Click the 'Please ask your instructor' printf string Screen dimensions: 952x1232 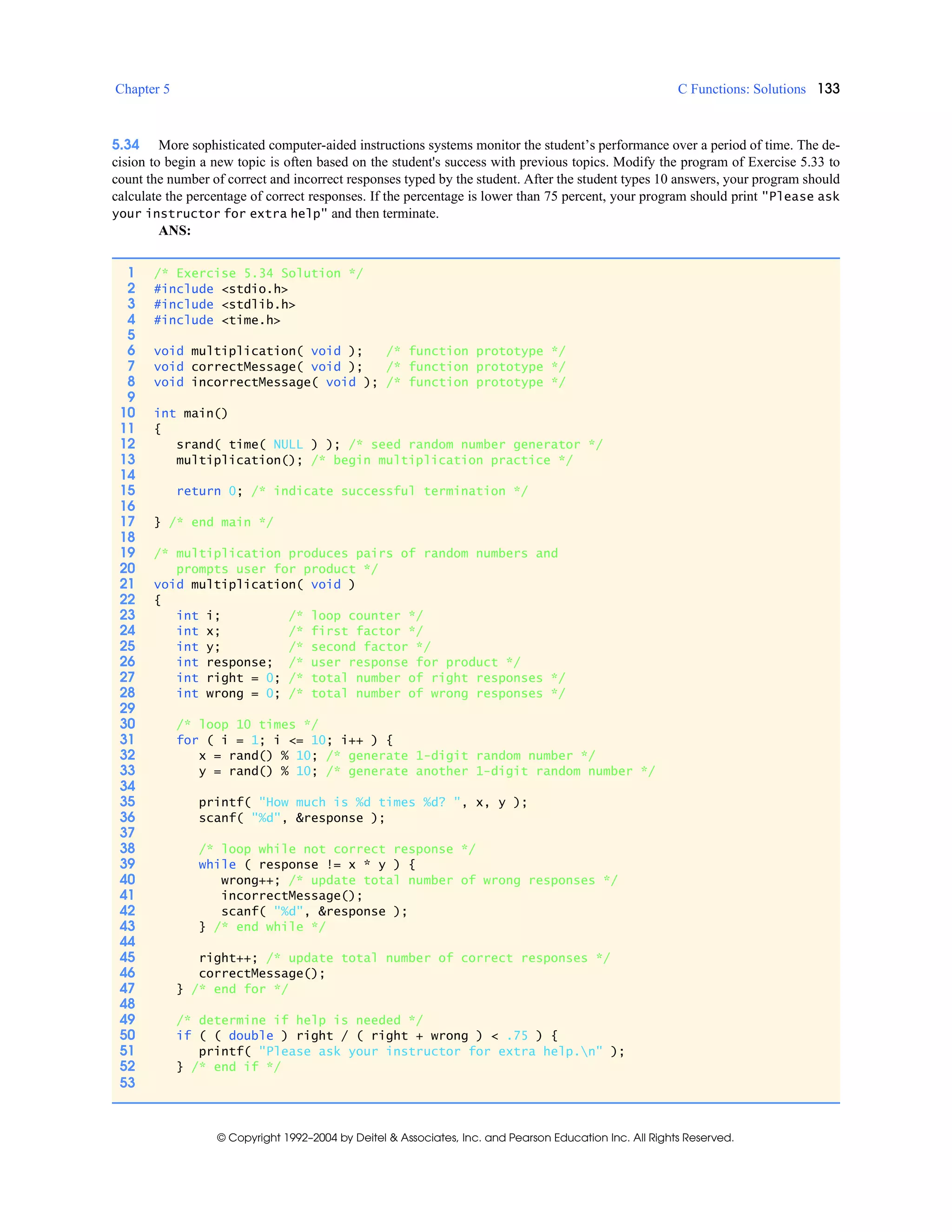431,1052
